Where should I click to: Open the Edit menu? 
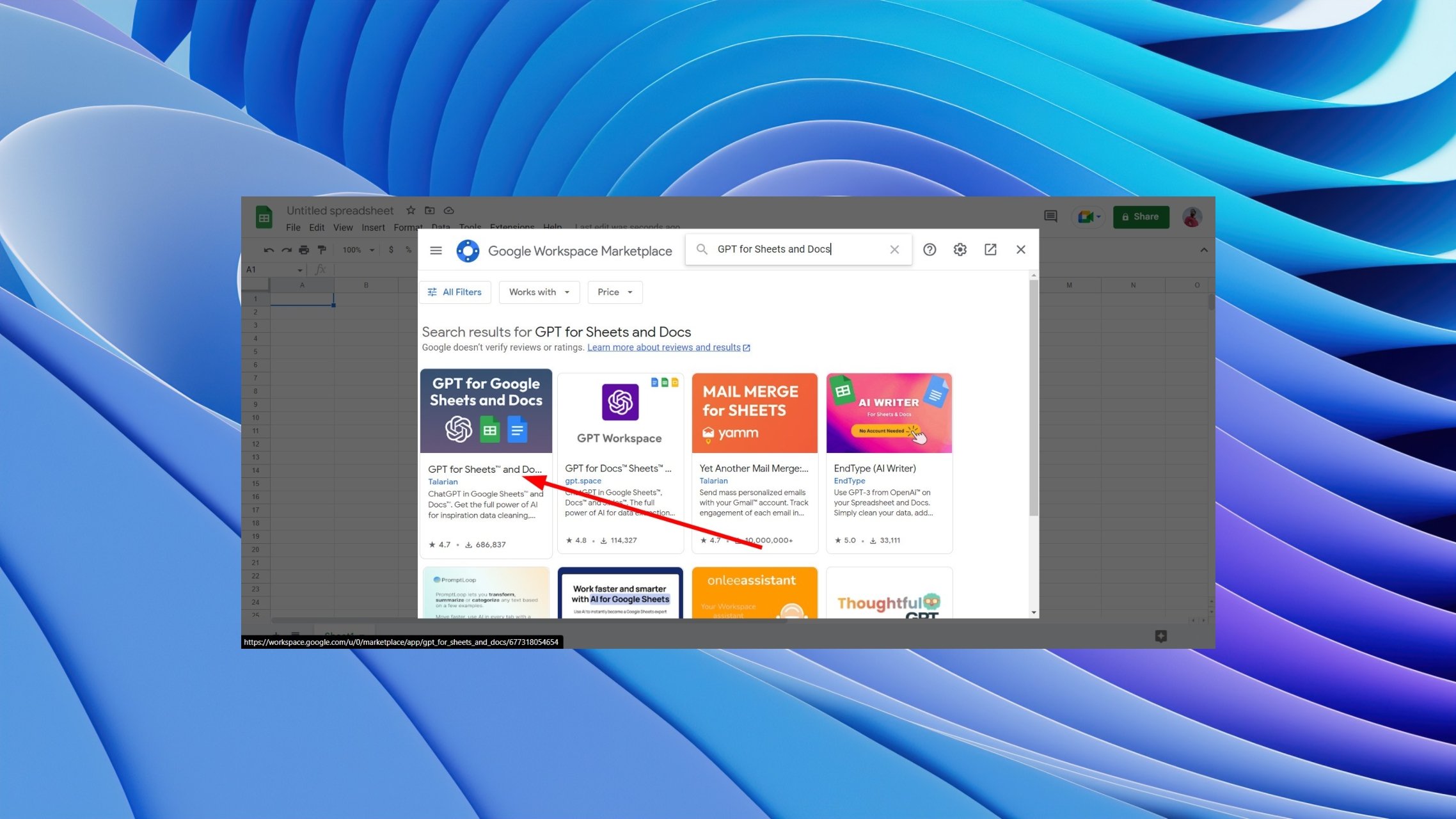coord(317,227)
